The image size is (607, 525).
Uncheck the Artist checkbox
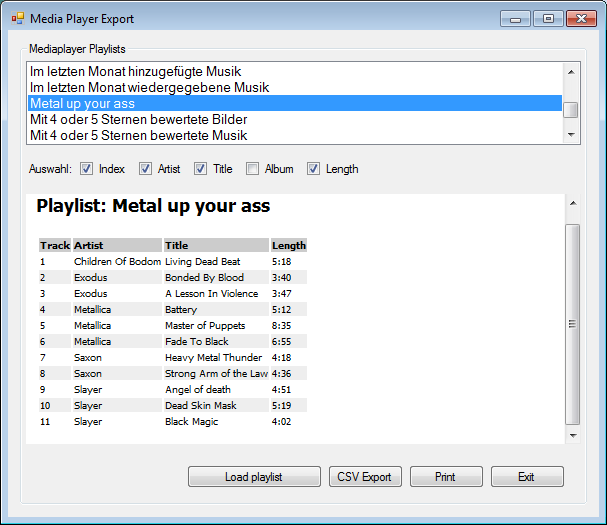point(145,169)
